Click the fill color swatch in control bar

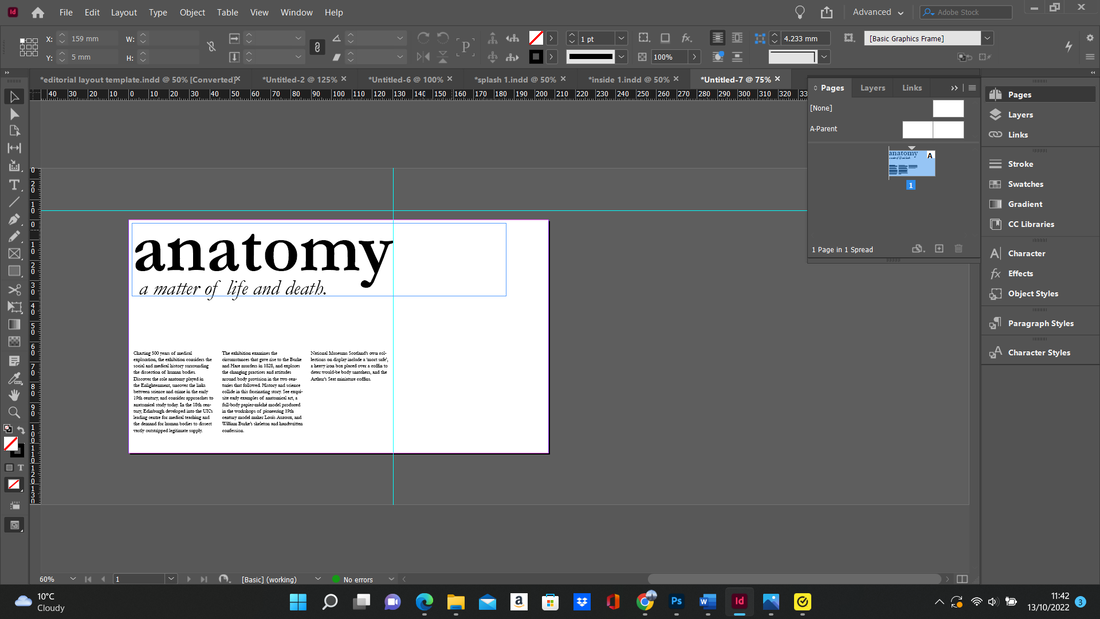coord(536,38)
